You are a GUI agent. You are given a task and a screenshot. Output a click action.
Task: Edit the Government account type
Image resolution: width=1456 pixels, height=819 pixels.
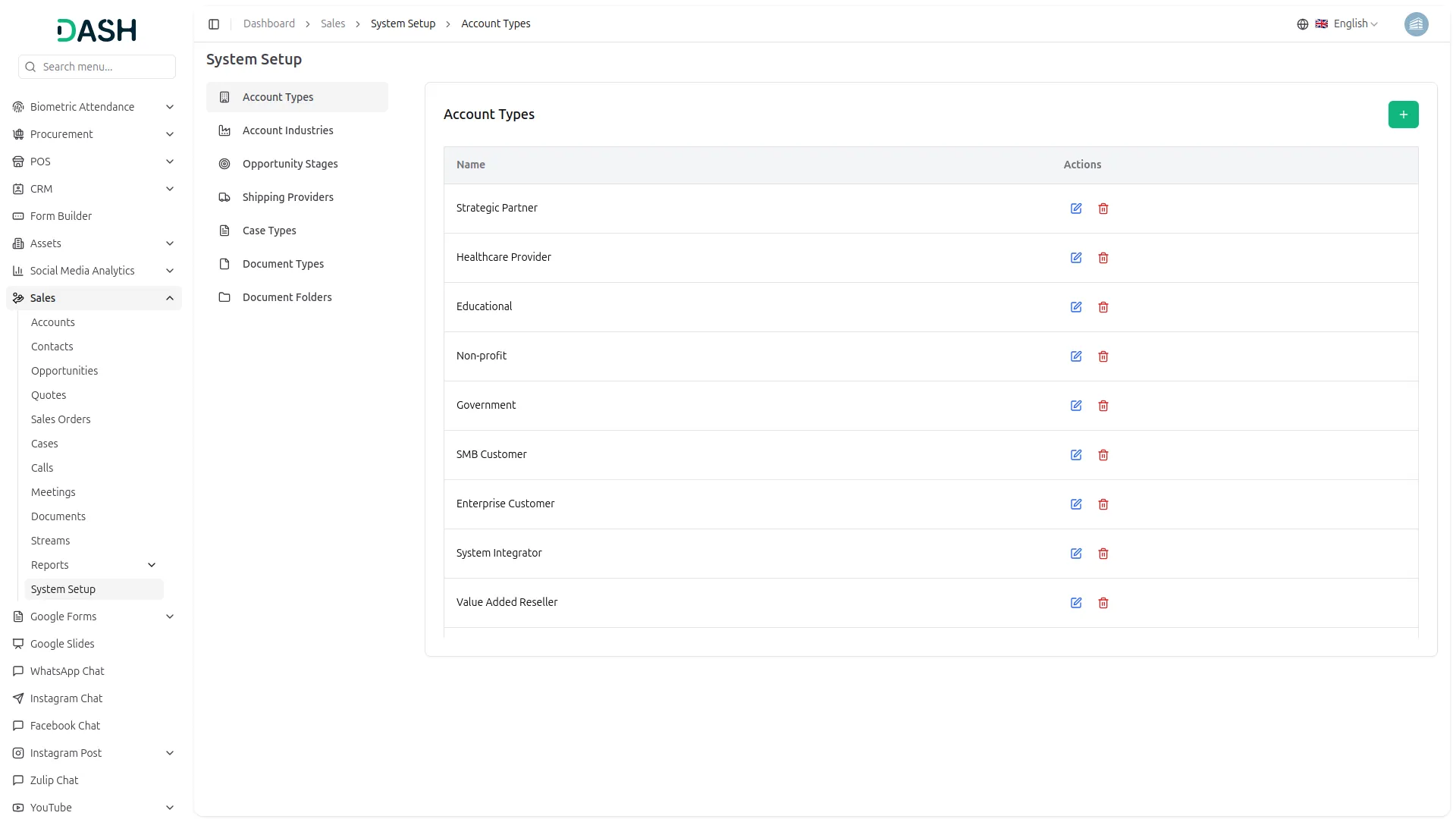coord(1075,406)
